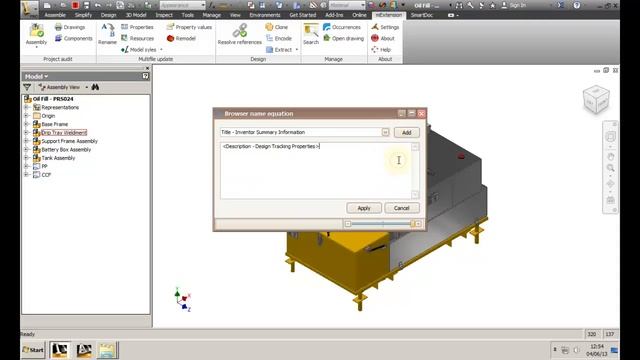Click the Components audit icon

coord(58,38)
